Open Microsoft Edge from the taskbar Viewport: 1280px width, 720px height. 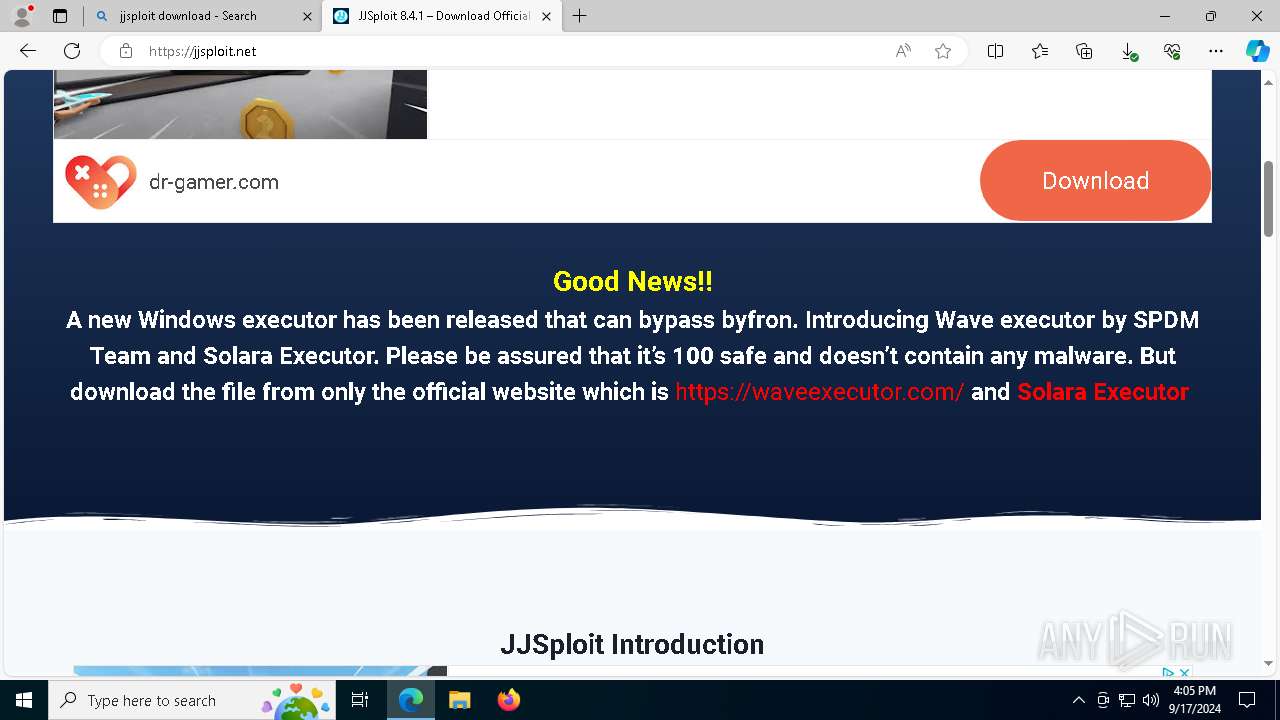tap(411, 700)
